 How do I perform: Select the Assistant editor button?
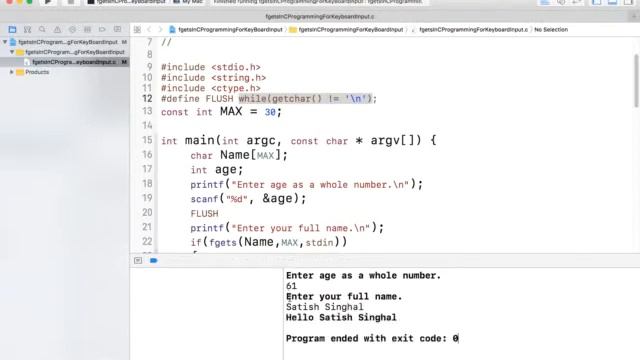point(561,2)
